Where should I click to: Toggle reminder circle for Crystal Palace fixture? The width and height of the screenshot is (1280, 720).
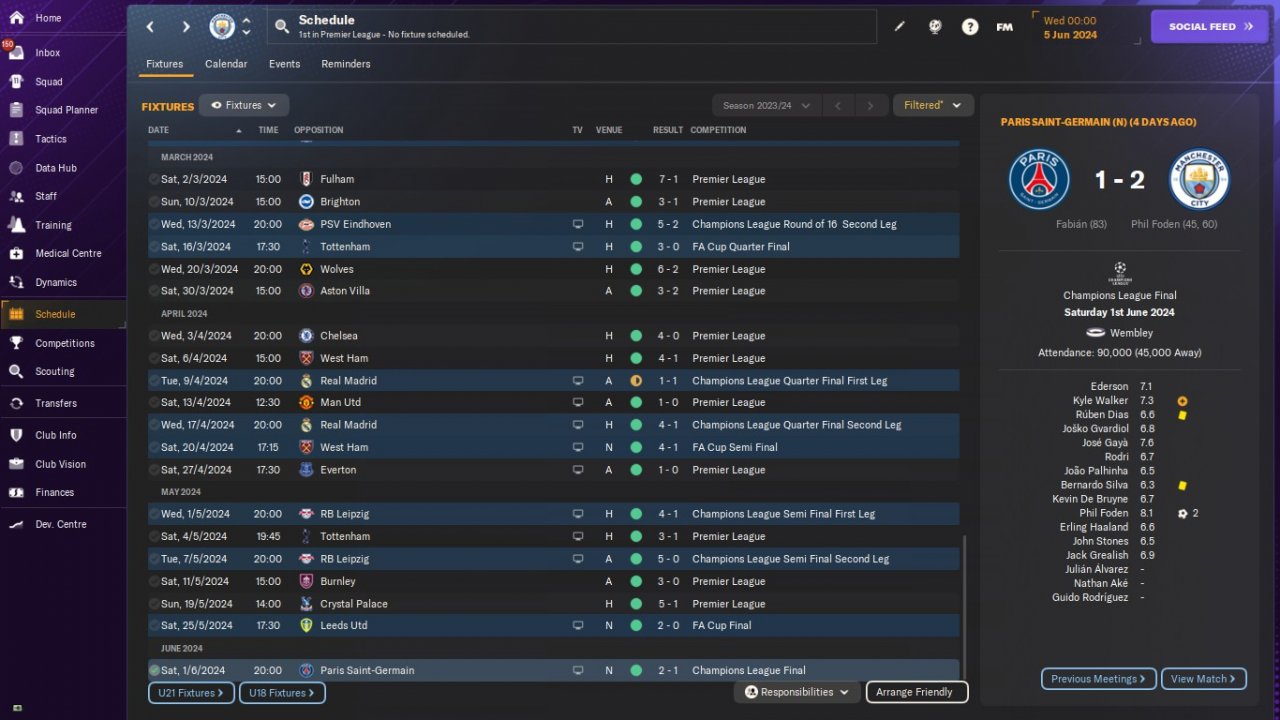[x=154, y=604]
